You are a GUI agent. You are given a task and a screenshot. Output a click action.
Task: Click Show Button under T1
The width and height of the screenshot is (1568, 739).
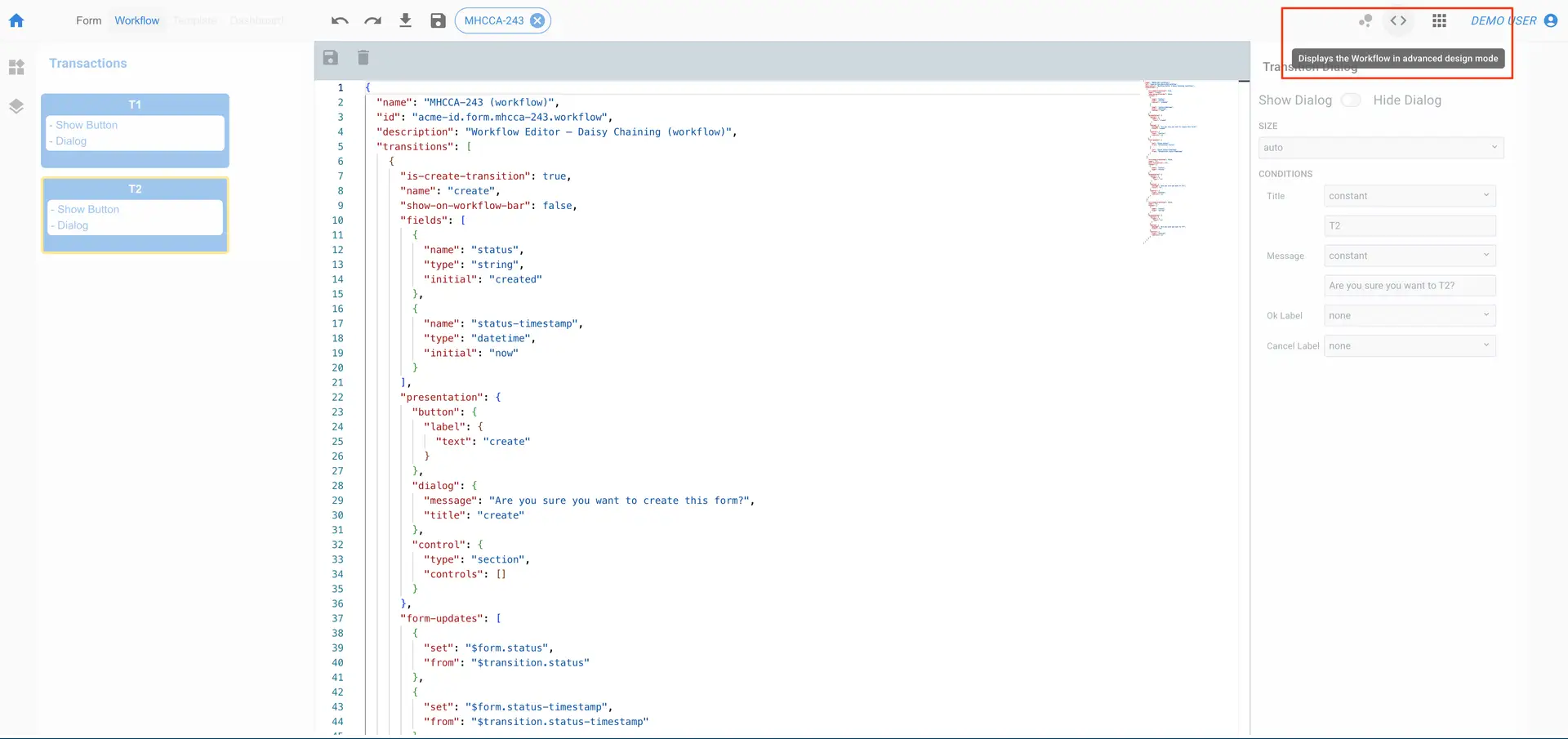click(x=87, y=125)
